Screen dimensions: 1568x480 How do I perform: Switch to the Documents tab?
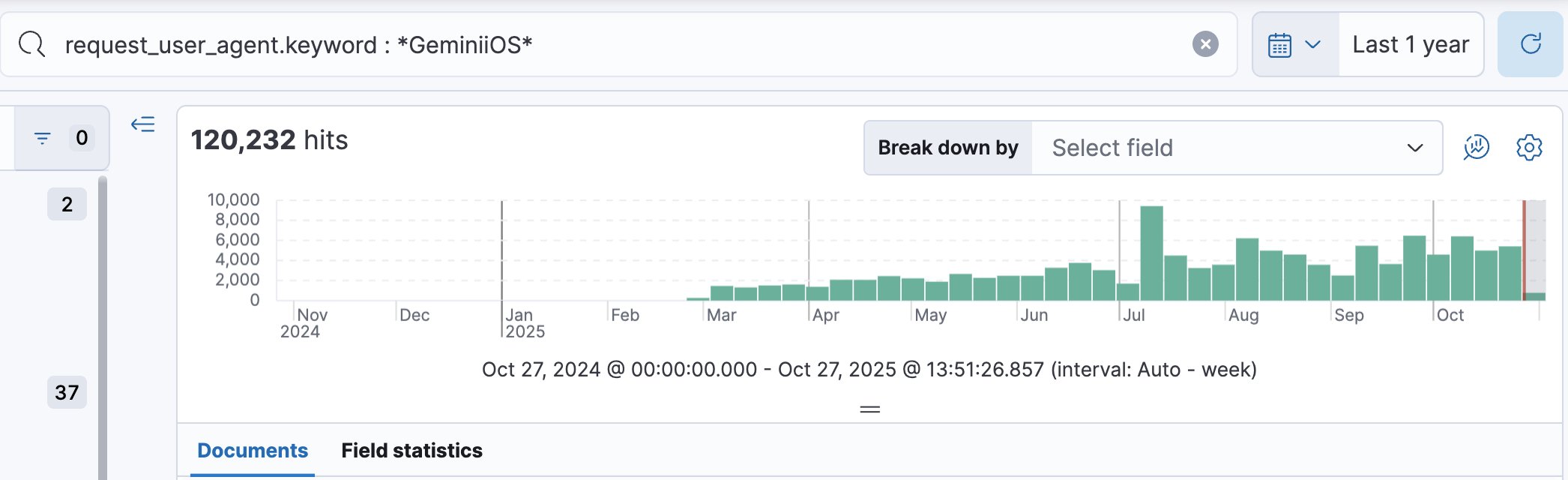(253, 451)
